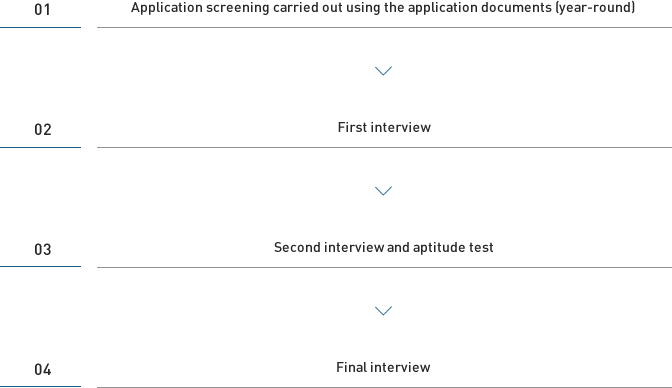Click the gray divider under Final interview
The height and width of the screenshot is (388, 672).
(384, 387)
